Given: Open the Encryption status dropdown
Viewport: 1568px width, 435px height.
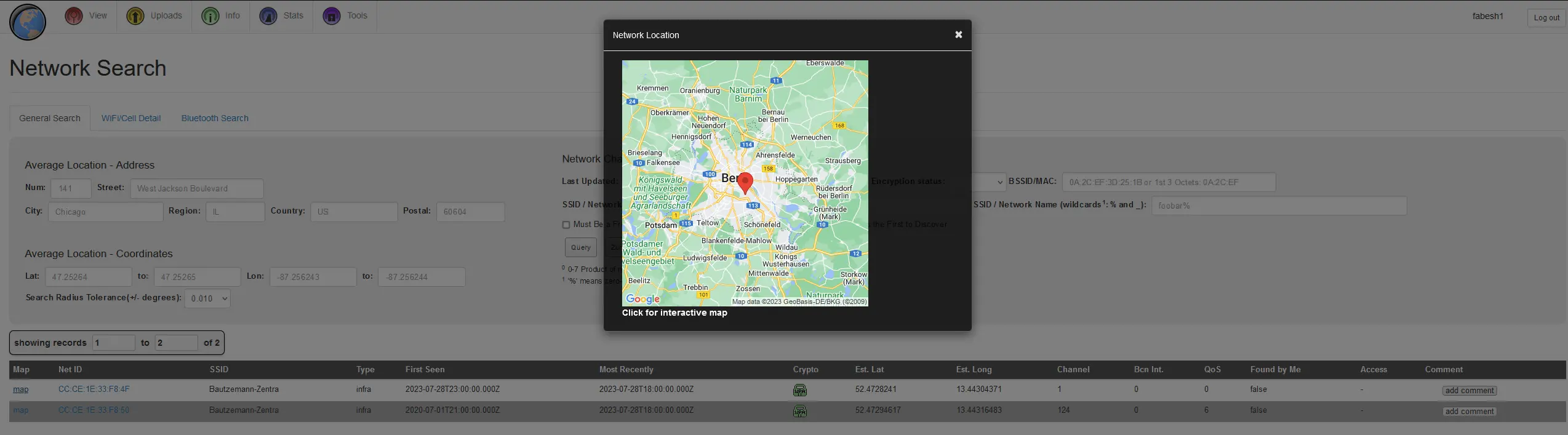Looking at the screenshot, I should point(988,182).
